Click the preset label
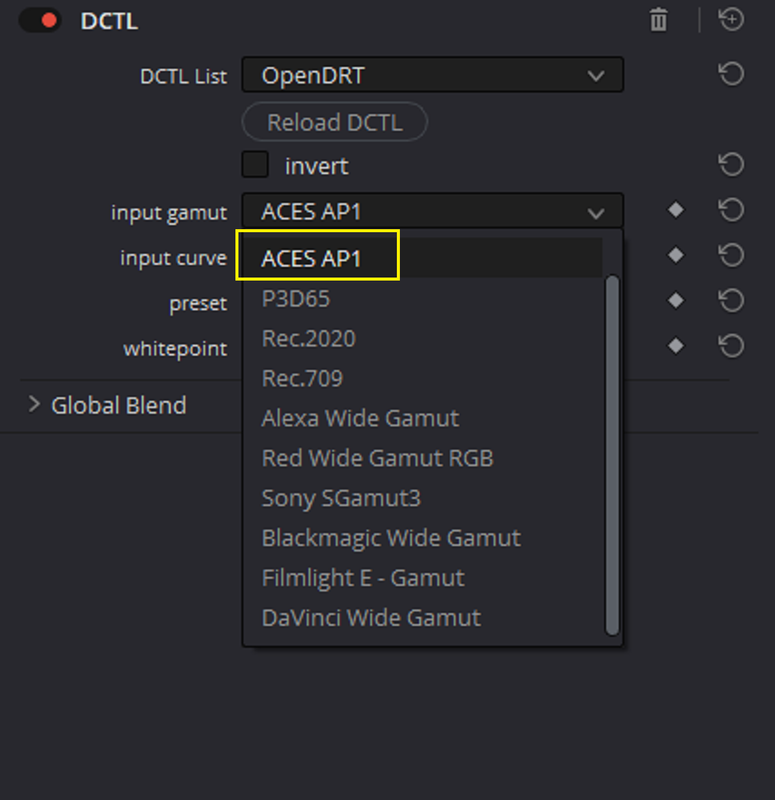 click(198, 304)
